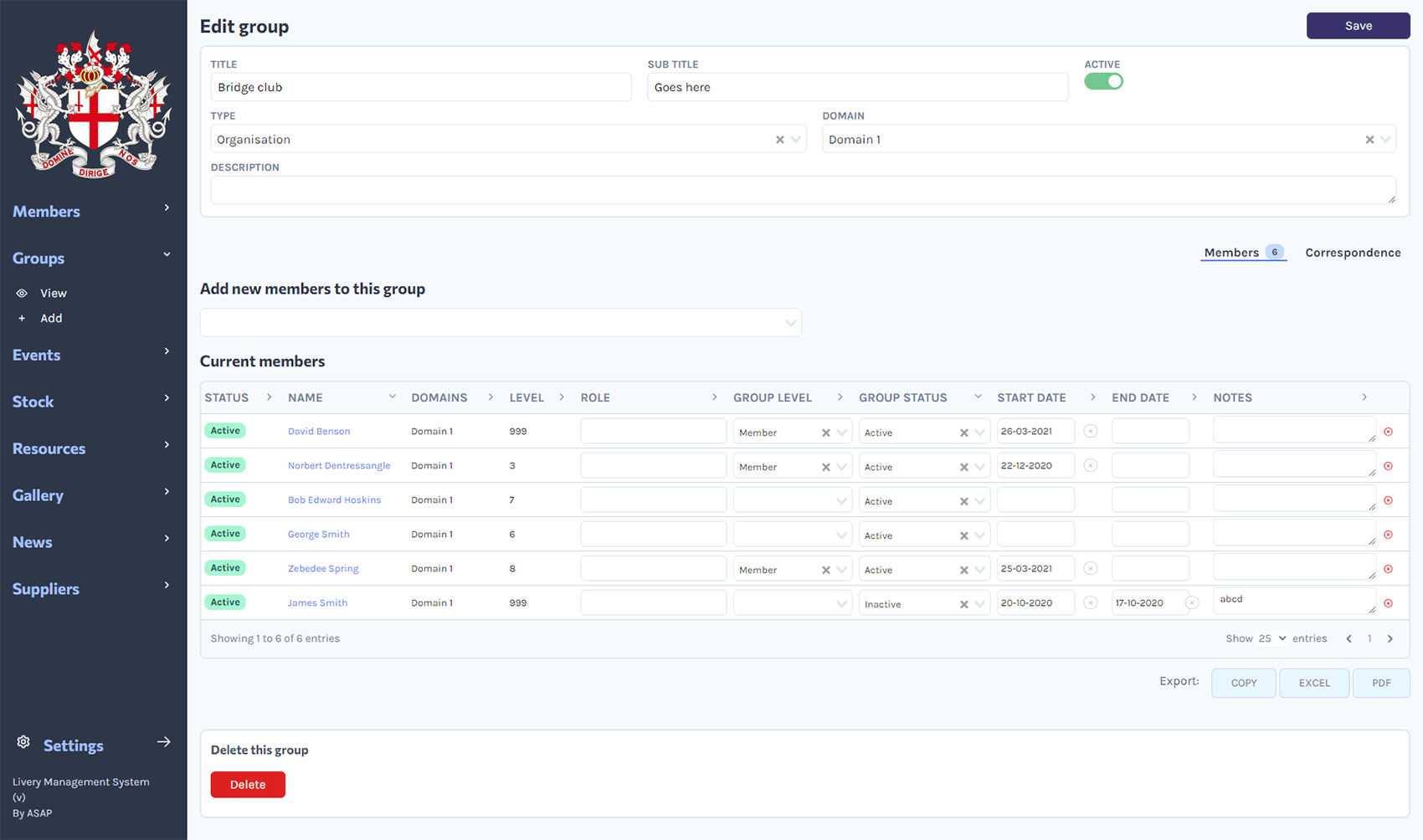Clear James Smith's end date 17-10-2020

(1192, 602)
